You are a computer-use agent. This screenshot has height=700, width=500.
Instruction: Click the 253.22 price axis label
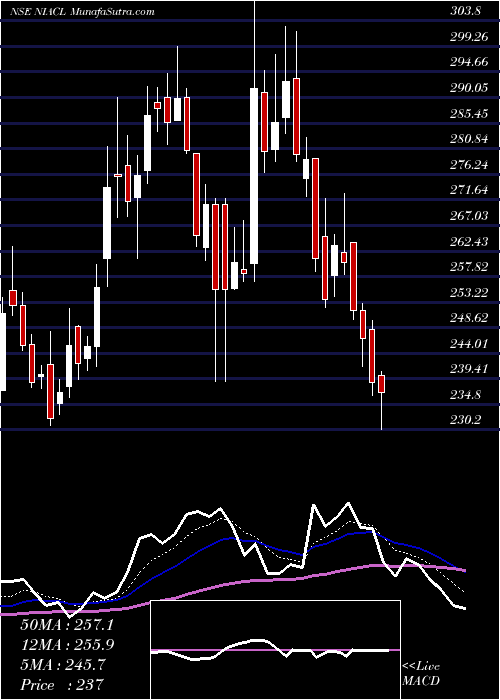tap(469, 293)
